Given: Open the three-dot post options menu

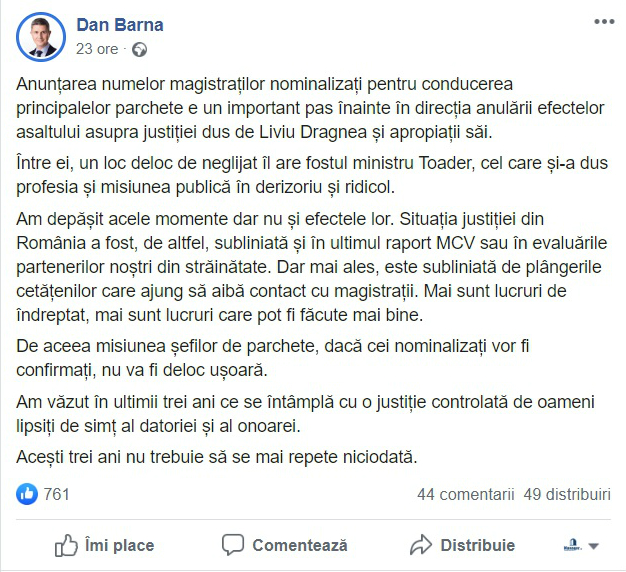Looking at the screenshot, I should [604, 22].
